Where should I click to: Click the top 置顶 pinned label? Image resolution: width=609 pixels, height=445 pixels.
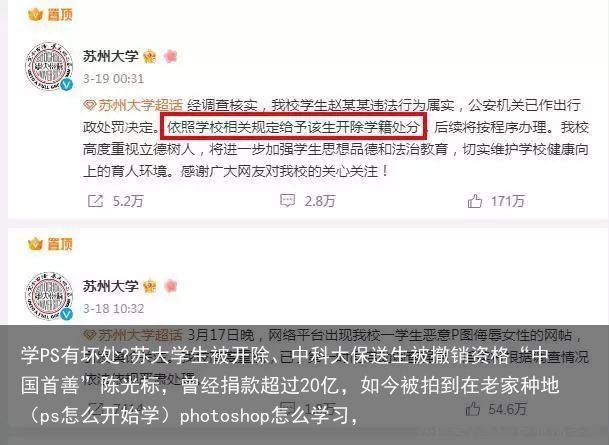coord(50,15)
